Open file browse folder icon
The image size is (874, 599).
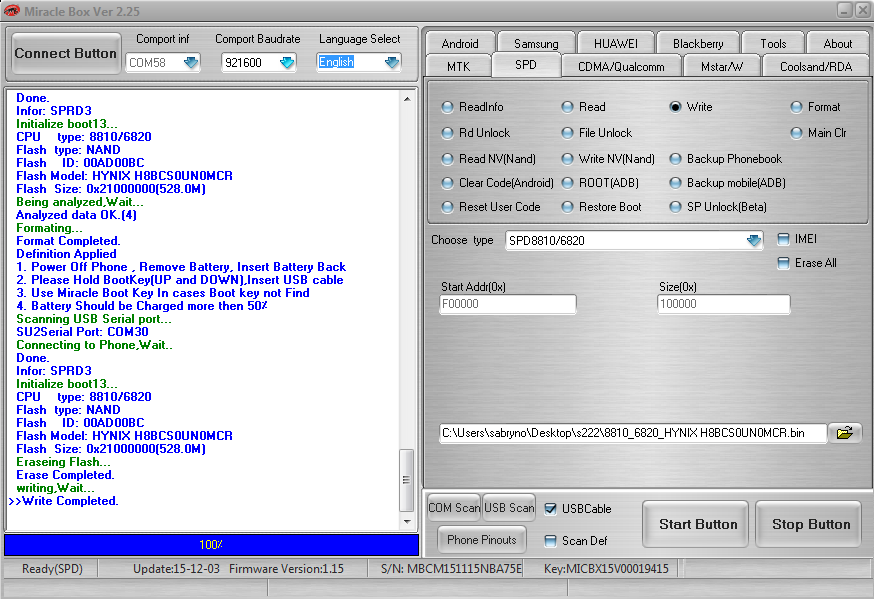pos(844,433)
